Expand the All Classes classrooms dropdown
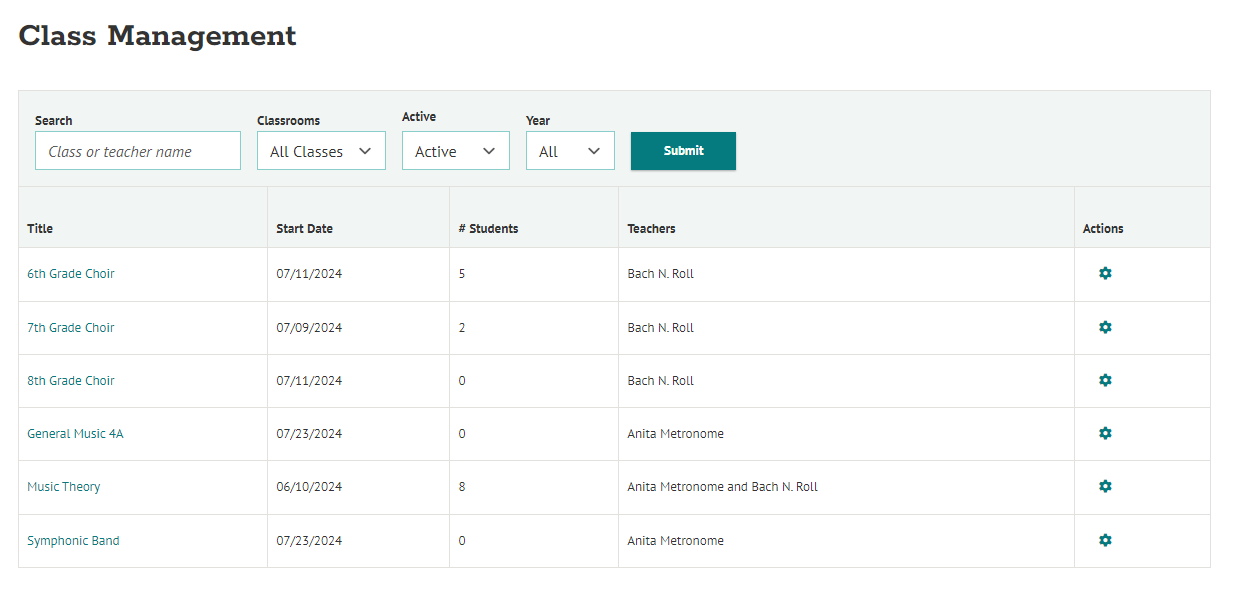 coord(321,151)
